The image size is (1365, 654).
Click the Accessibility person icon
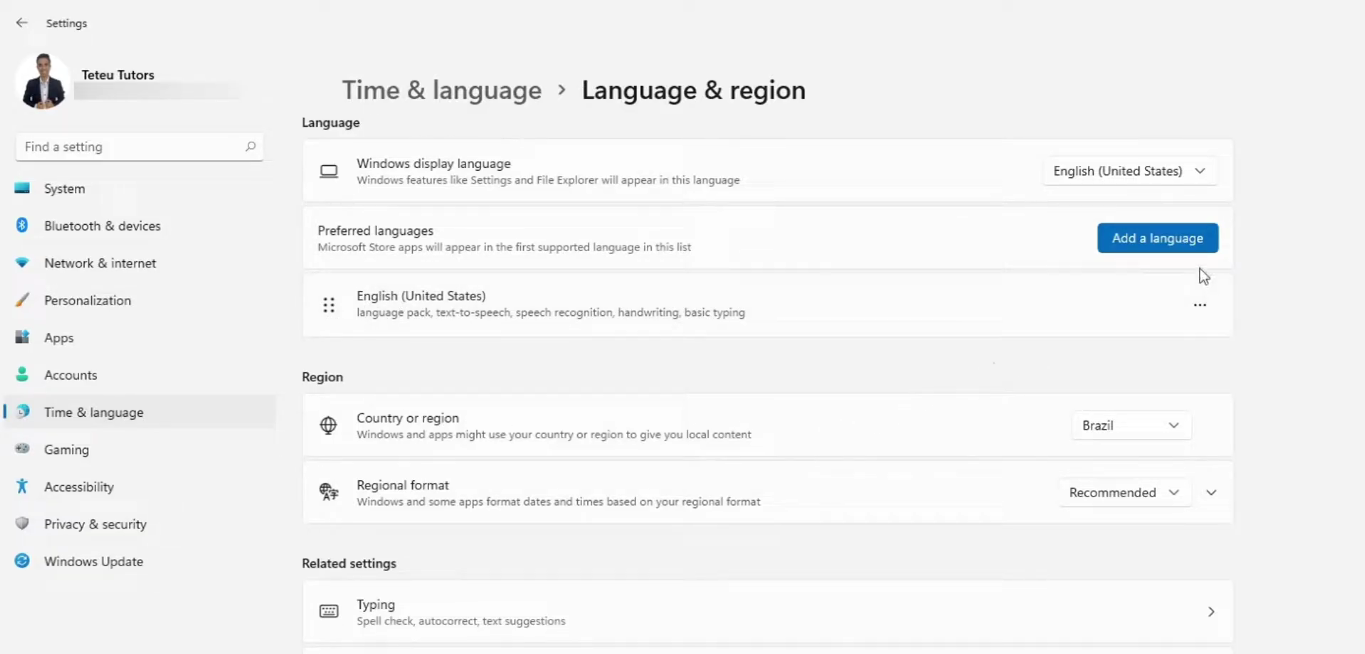point(22,487)
